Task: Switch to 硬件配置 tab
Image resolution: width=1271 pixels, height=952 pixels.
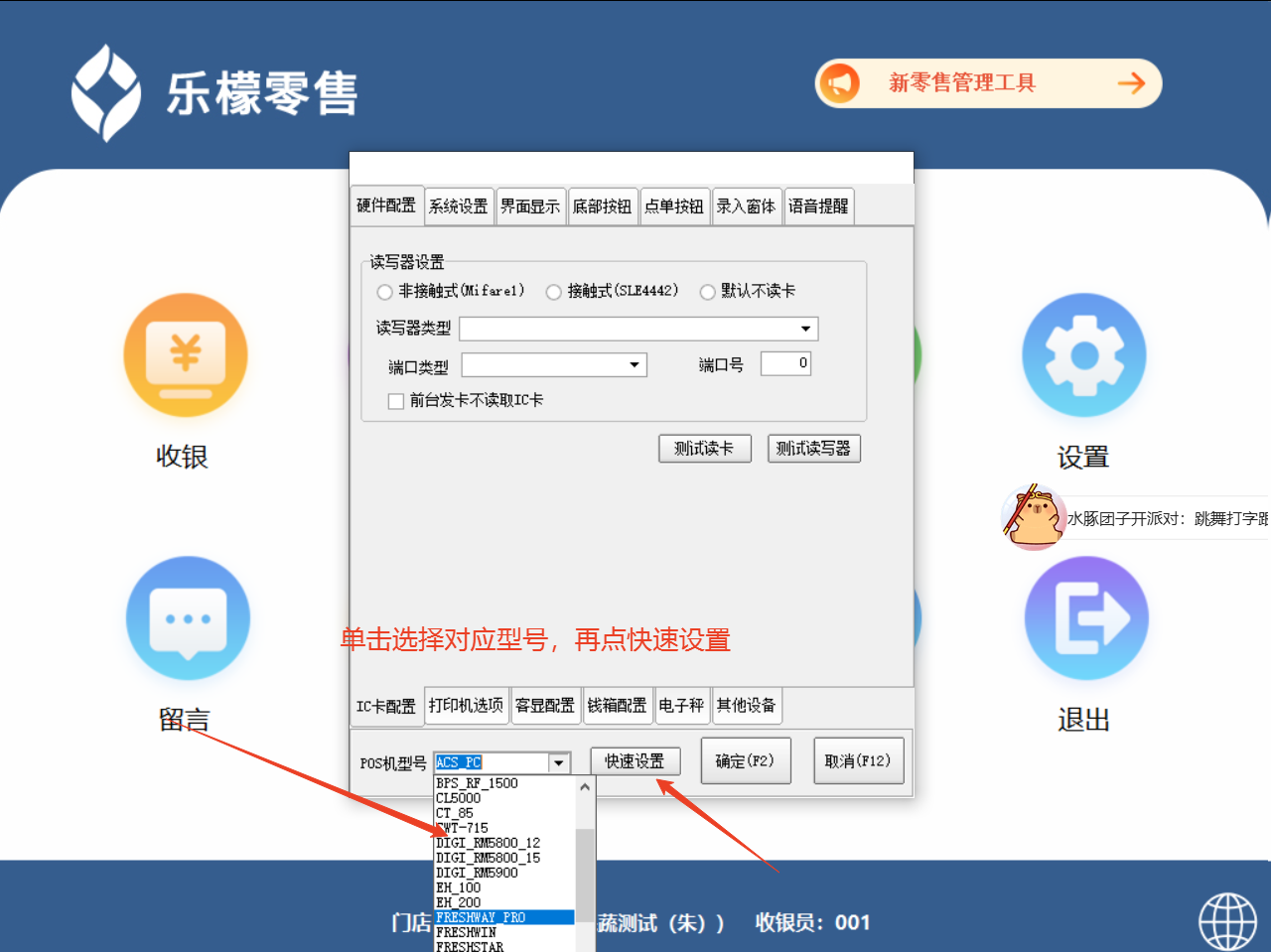Action: (386, 205)
